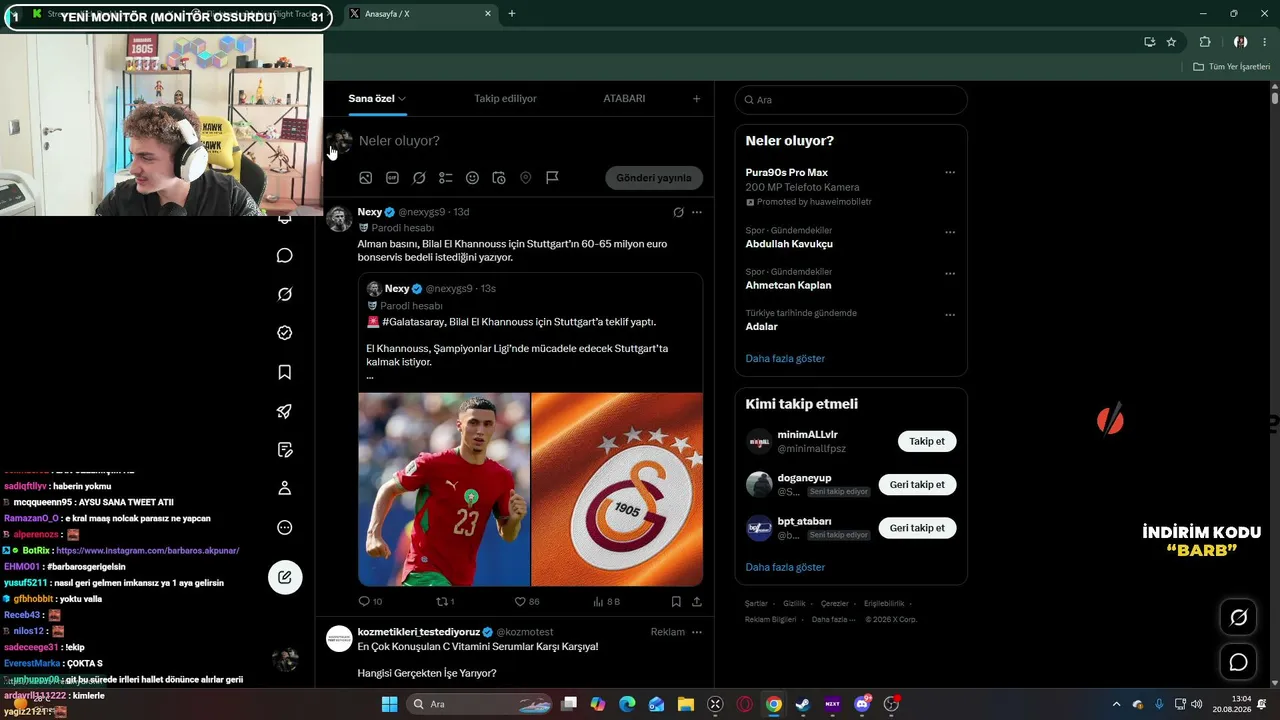This screenshot has width=1280, height=720.
Task: Bookmark Nexy's post from its action bar
Action: click(676, 601)
